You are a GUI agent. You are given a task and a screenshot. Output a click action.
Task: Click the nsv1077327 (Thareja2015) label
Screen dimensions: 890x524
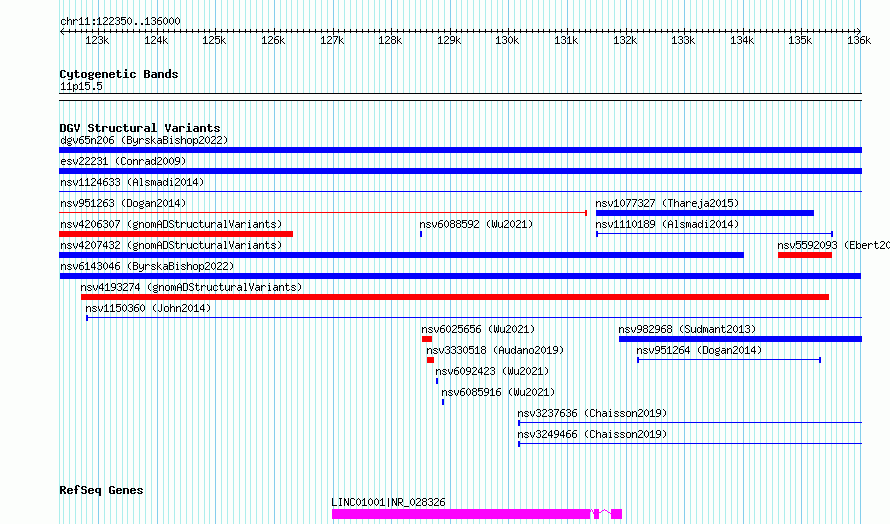click(668, 203)
